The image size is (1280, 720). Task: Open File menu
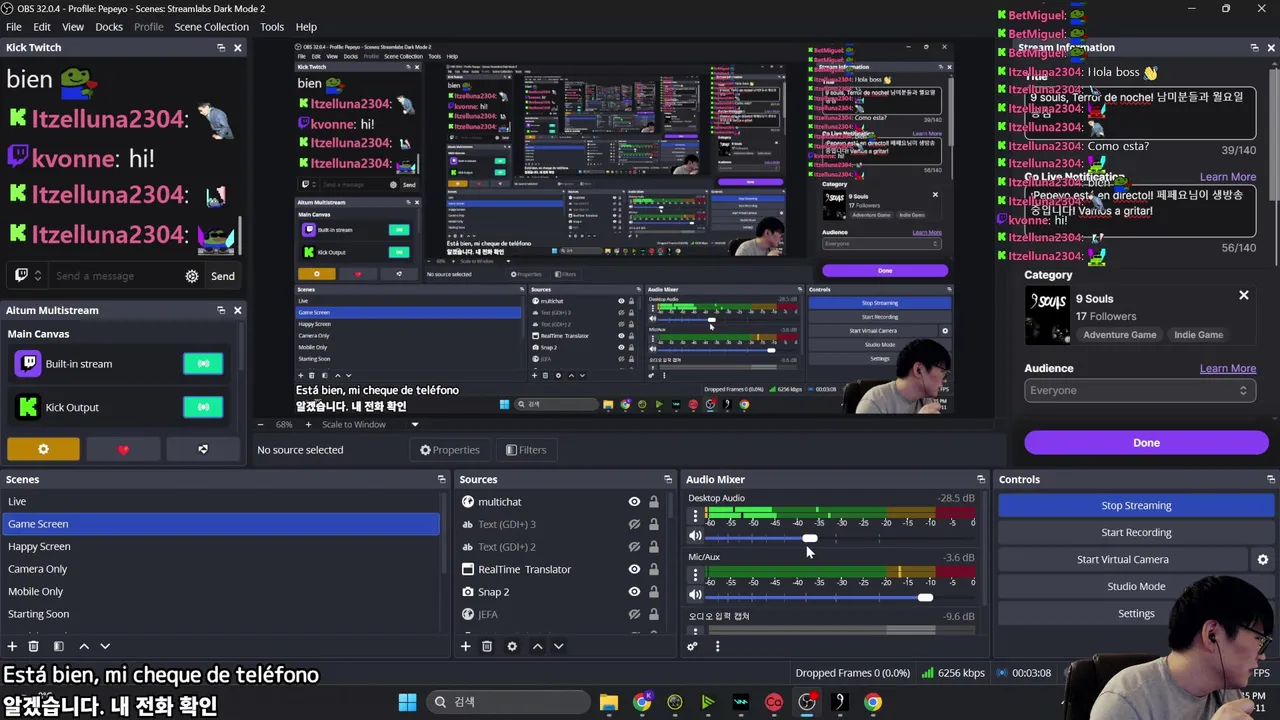coord(14,27)
